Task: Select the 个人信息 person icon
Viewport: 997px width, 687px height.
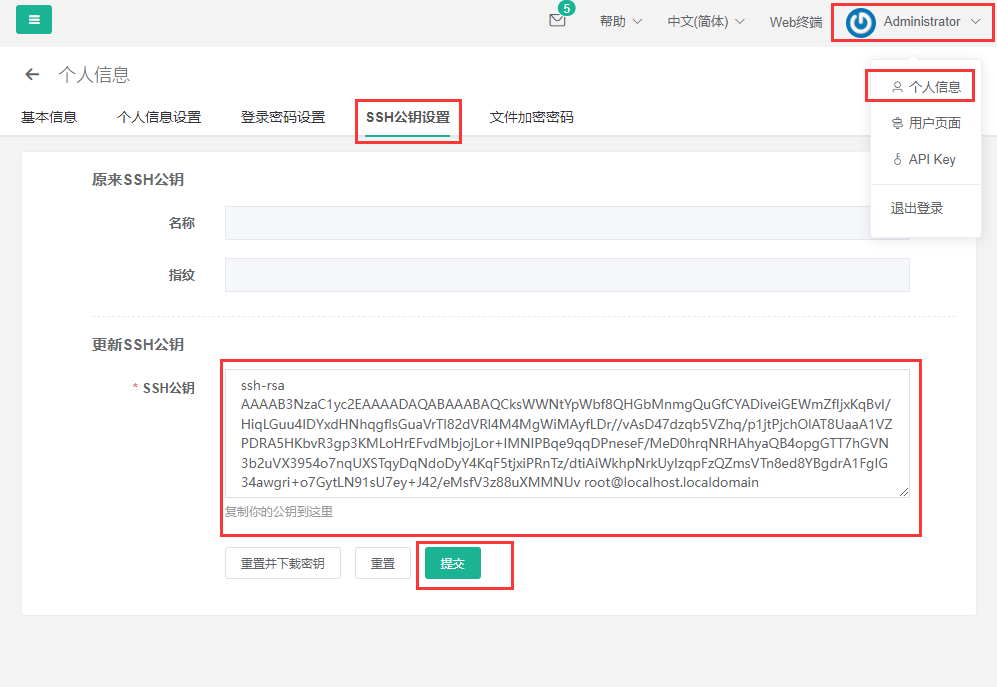Action: tap(899, 85)
